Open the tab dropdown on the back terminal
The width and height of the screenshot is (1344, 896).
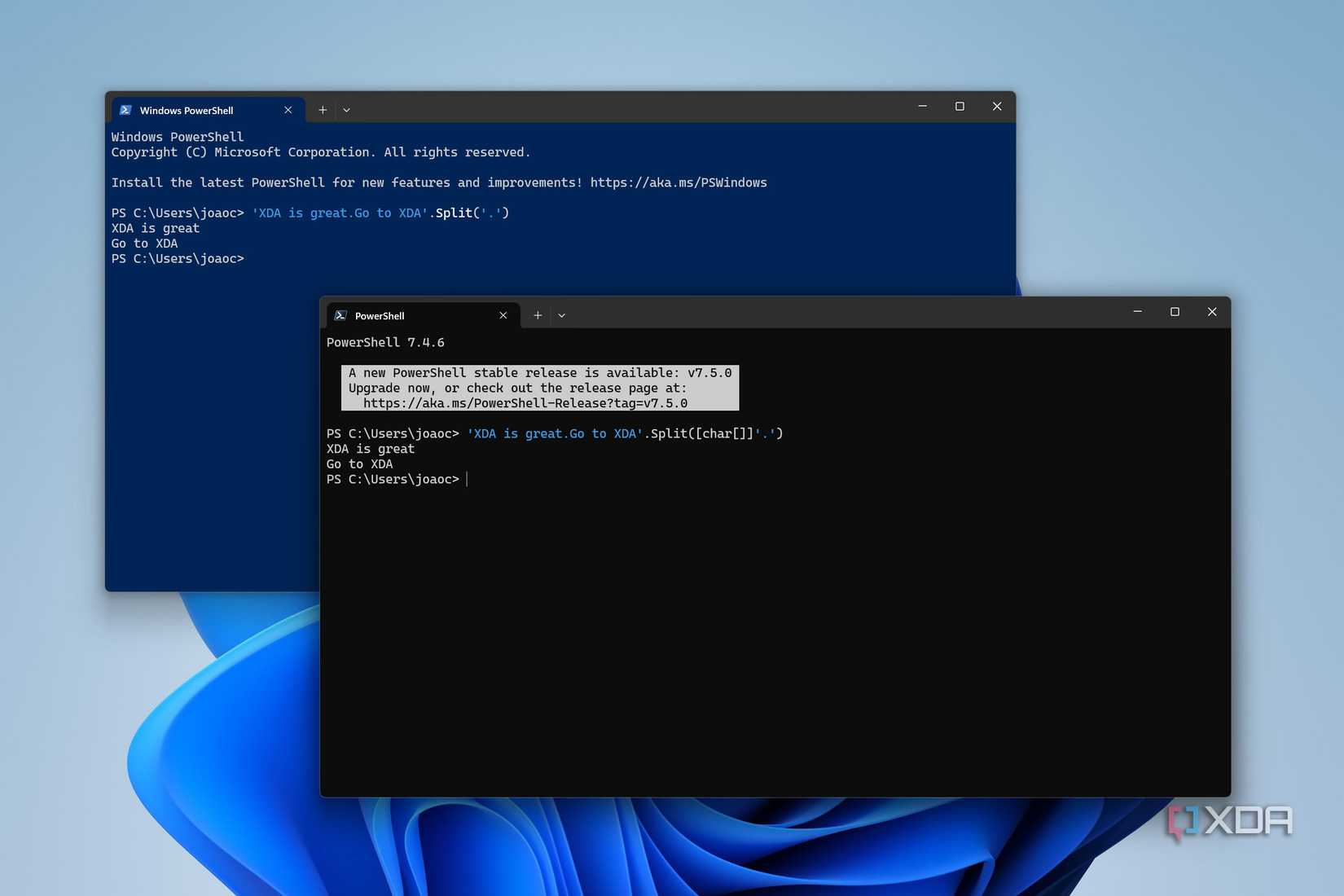coord(347,109)
